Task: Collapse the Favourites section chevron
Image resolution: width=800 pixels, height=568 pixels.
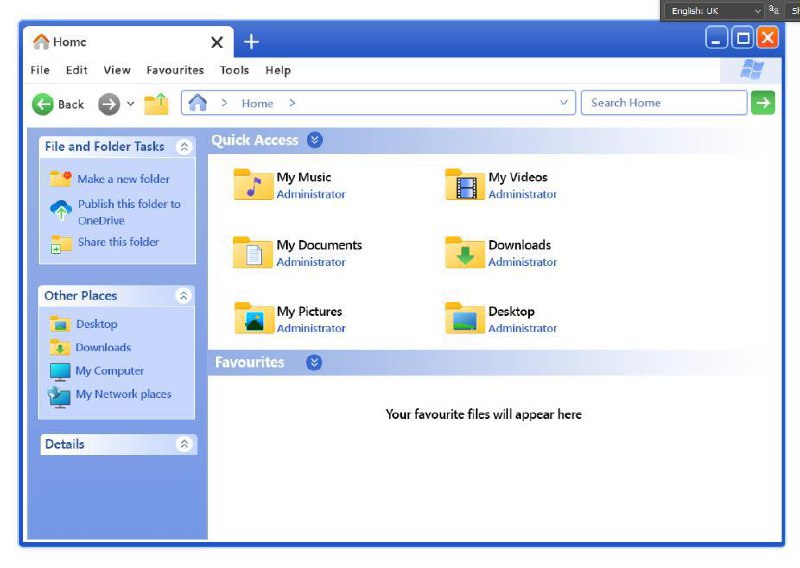Action: tap(314, 362)
